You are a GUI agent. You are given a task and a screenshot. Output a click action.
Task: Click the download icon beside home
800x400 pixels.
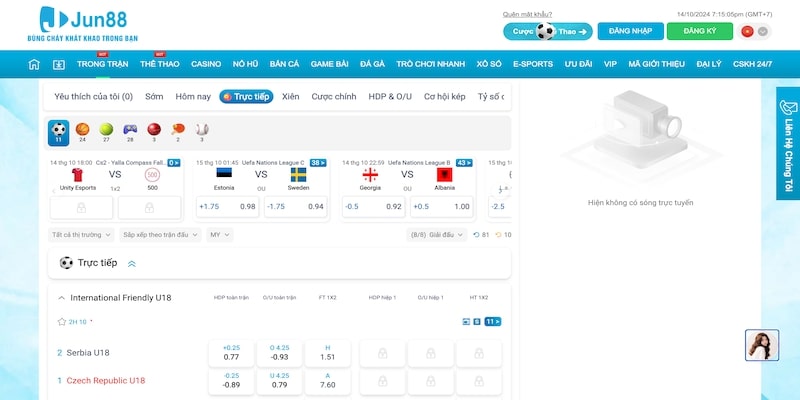pyautogui.click(x=58, y=64)
